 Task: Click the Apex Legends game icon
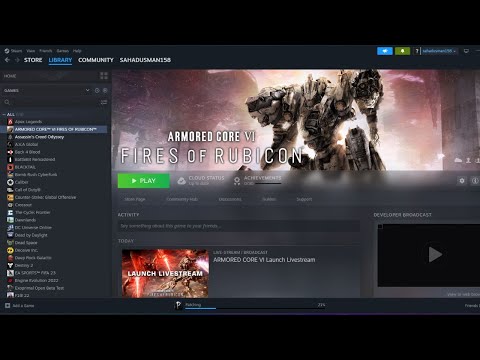point(10,122)
